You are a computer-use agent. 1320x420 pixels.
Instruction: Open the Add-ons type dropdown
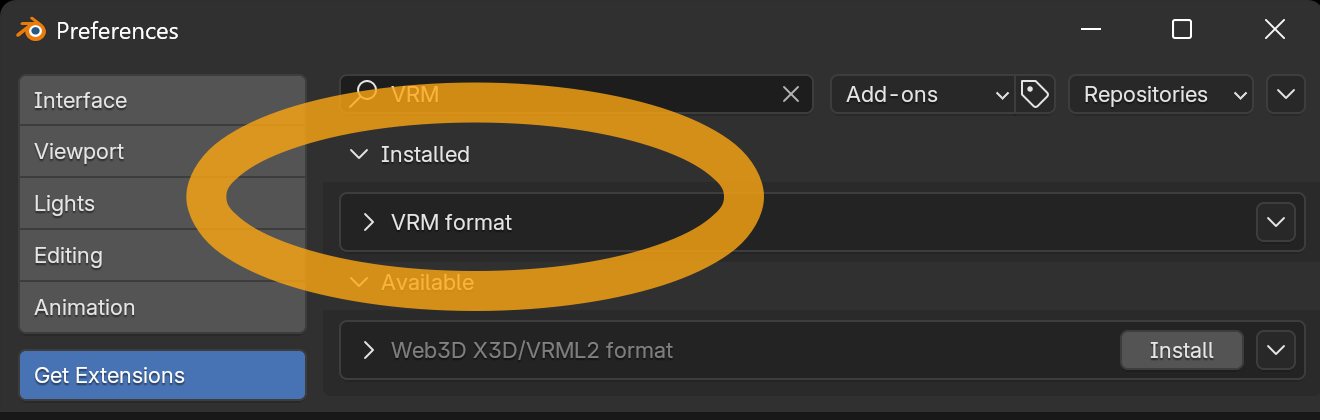pos(922,94)
